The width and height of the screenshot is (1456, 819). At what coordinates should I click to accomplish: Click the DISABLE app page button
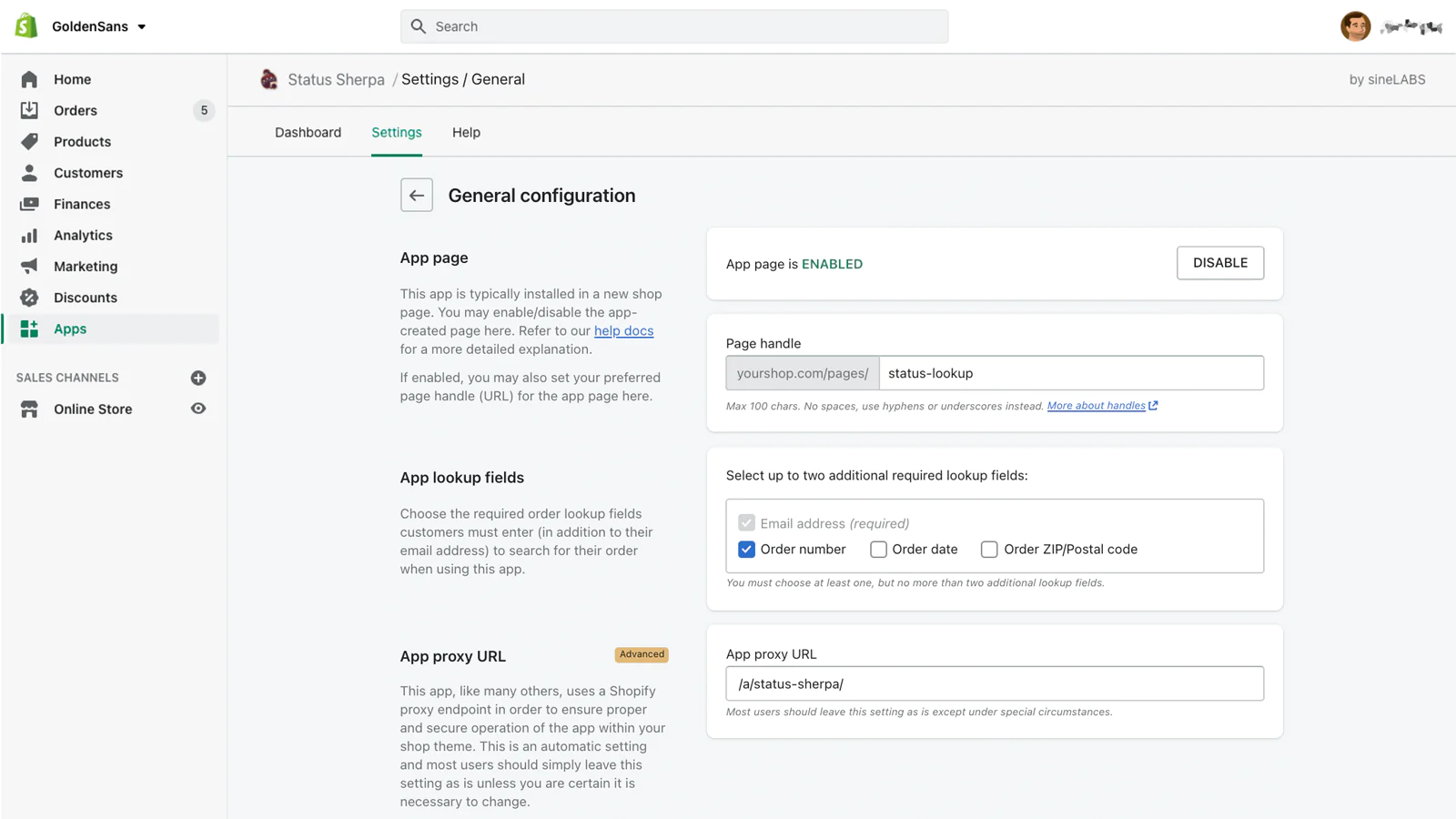1219,263
